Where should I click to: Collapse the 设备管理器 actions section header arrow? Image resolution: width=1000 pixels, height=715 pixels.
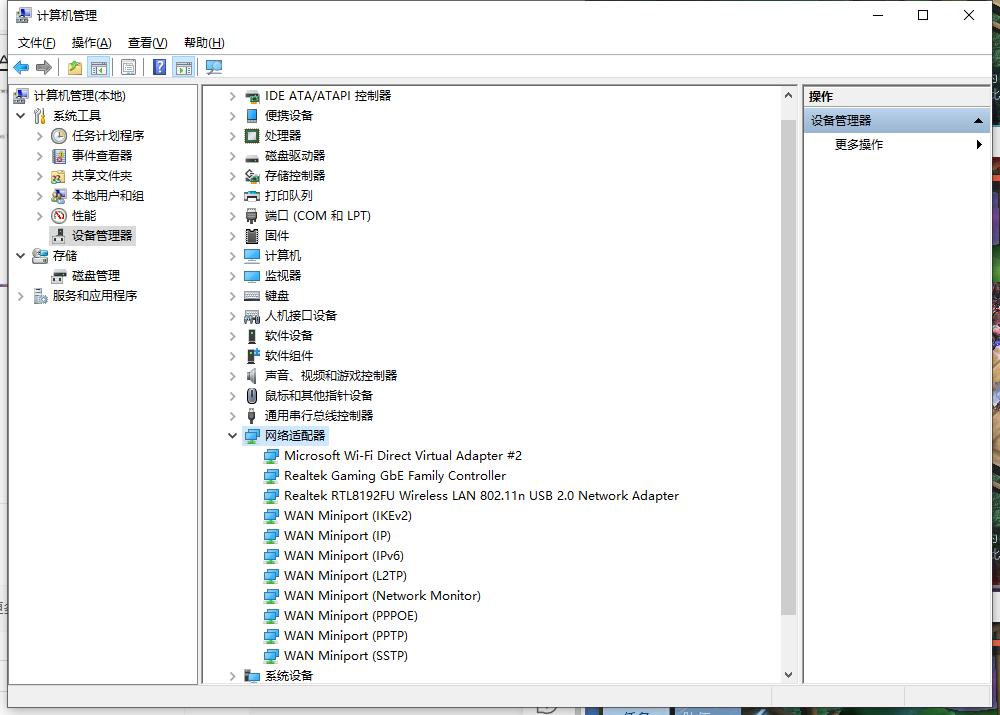point(979,121)
